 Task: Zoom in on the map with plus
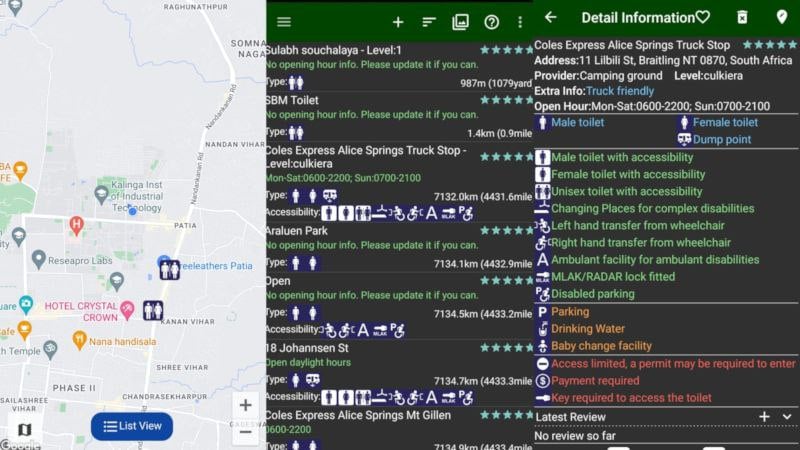click(x=245, y=405)
